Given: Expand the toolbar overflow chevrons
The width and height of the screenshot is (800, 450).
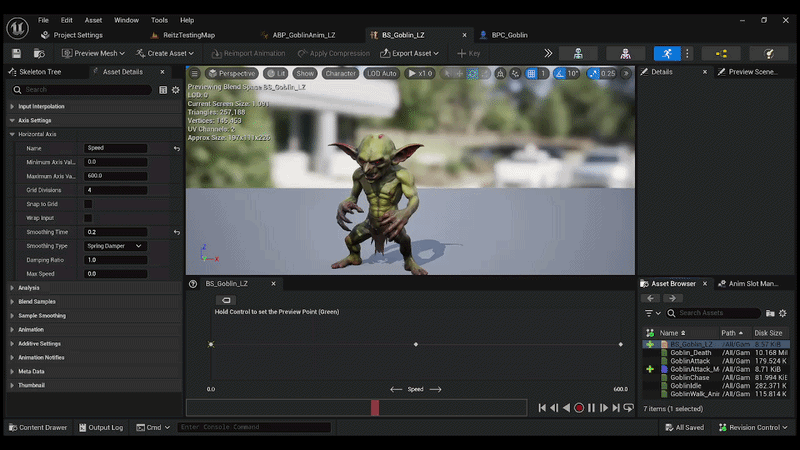Looking at the screenshot, I should [x=548, y=53].
